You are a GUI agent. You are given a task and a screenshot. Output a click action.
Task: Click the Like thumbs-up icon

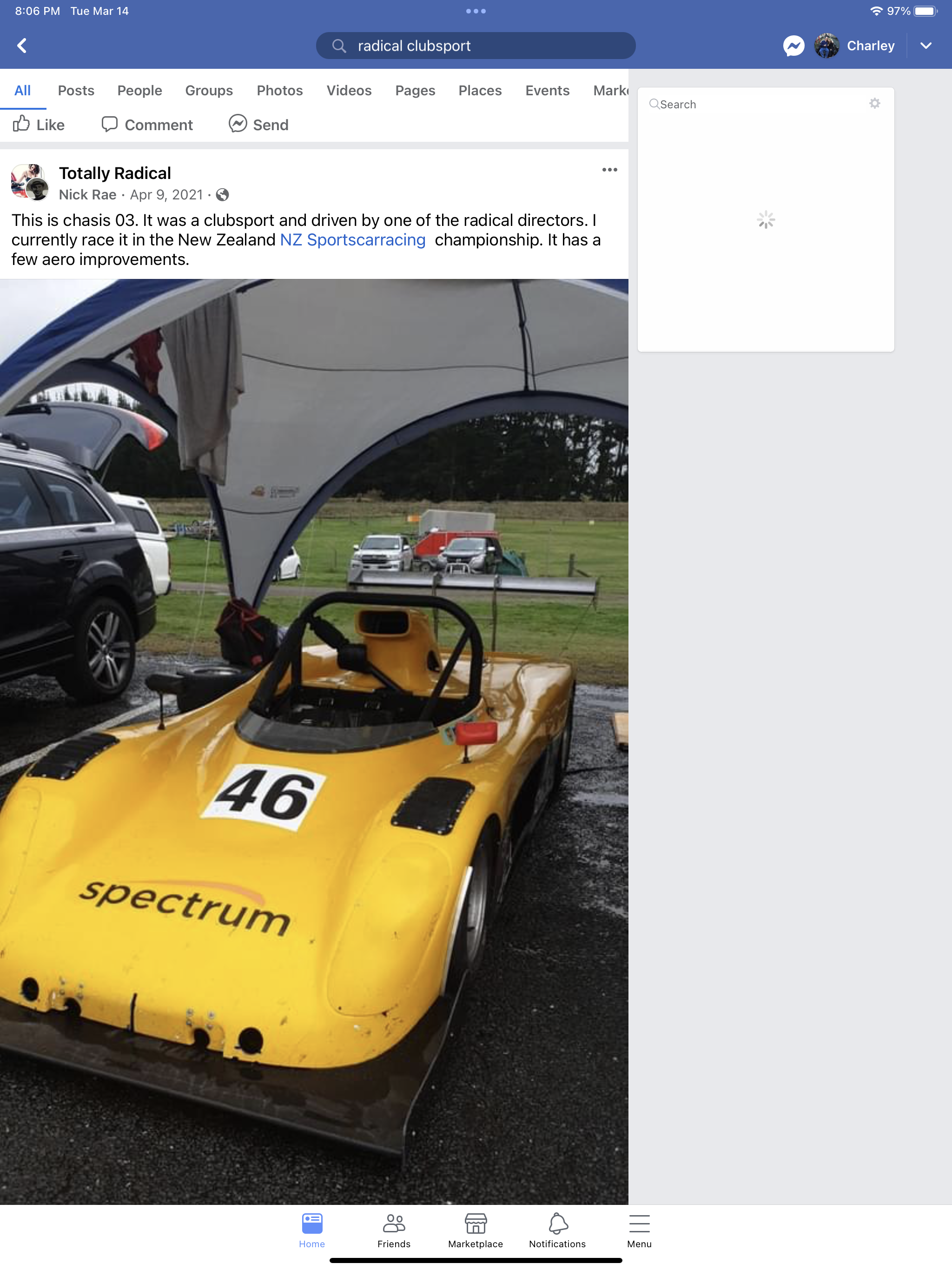21,124
